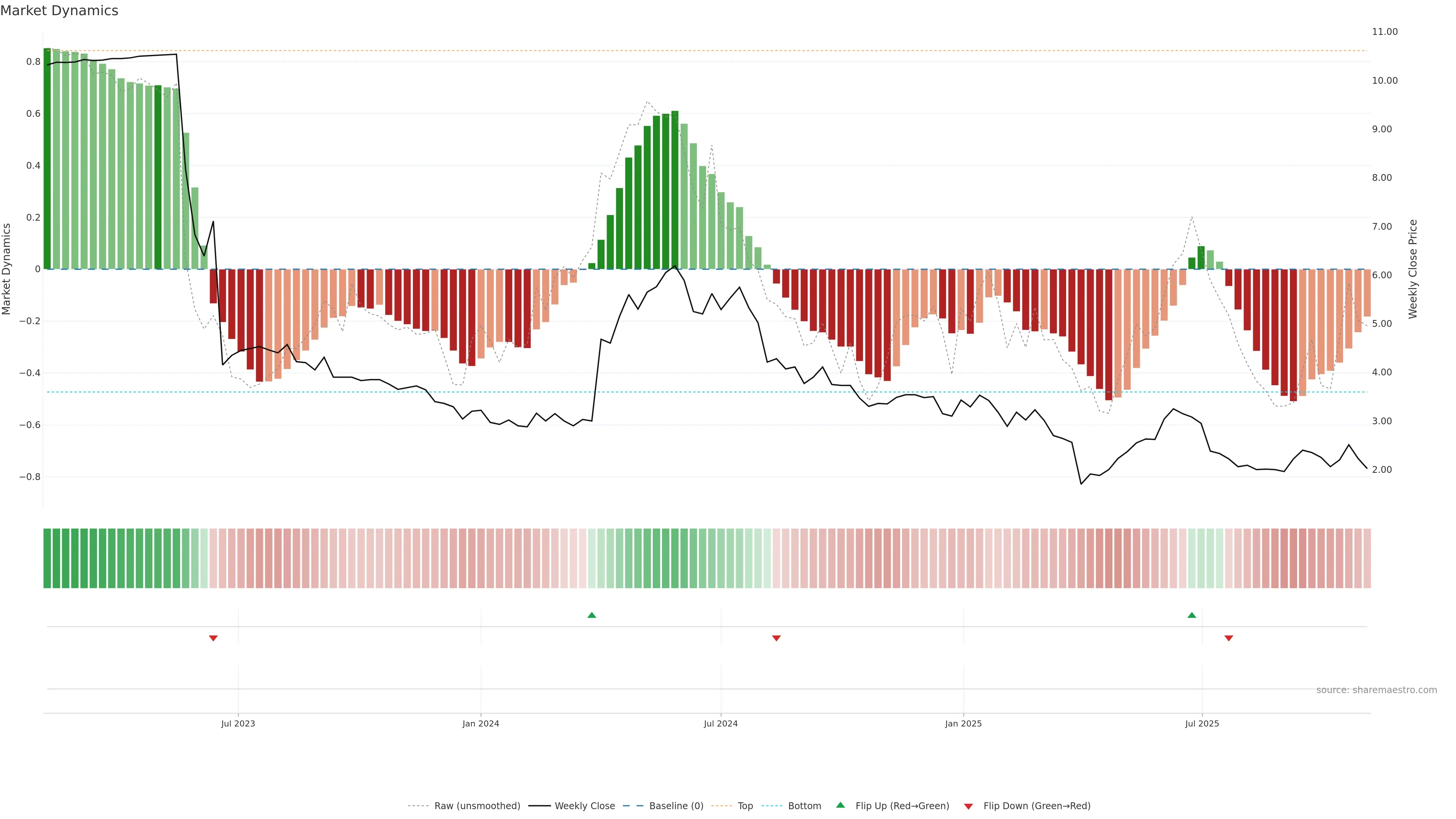
Task: Click the flip-up triangle near Jul 2025
Action: [x=1191, y=615]
